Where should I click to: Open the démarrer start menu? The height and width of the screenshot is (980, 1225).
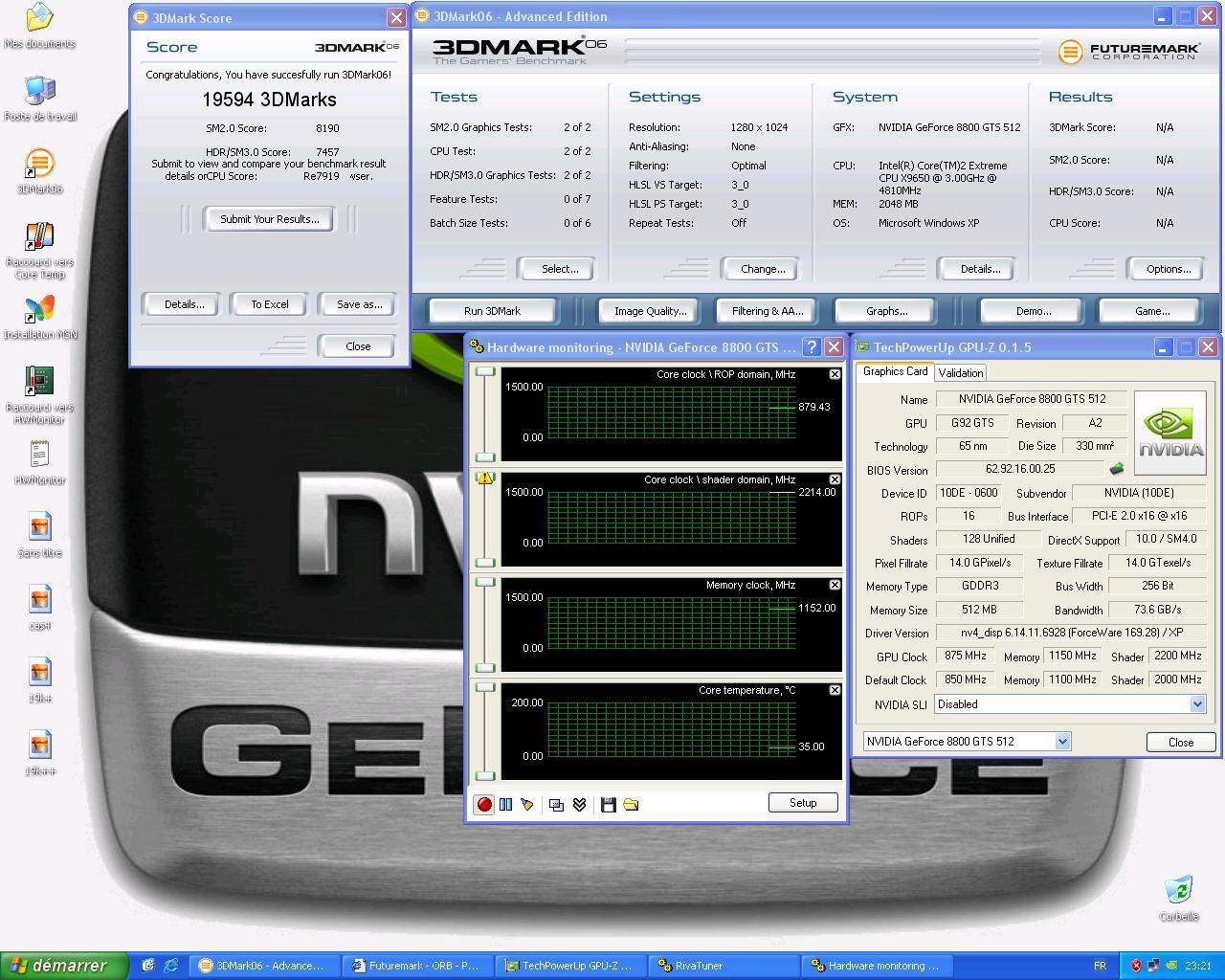(x=63, y=966)
